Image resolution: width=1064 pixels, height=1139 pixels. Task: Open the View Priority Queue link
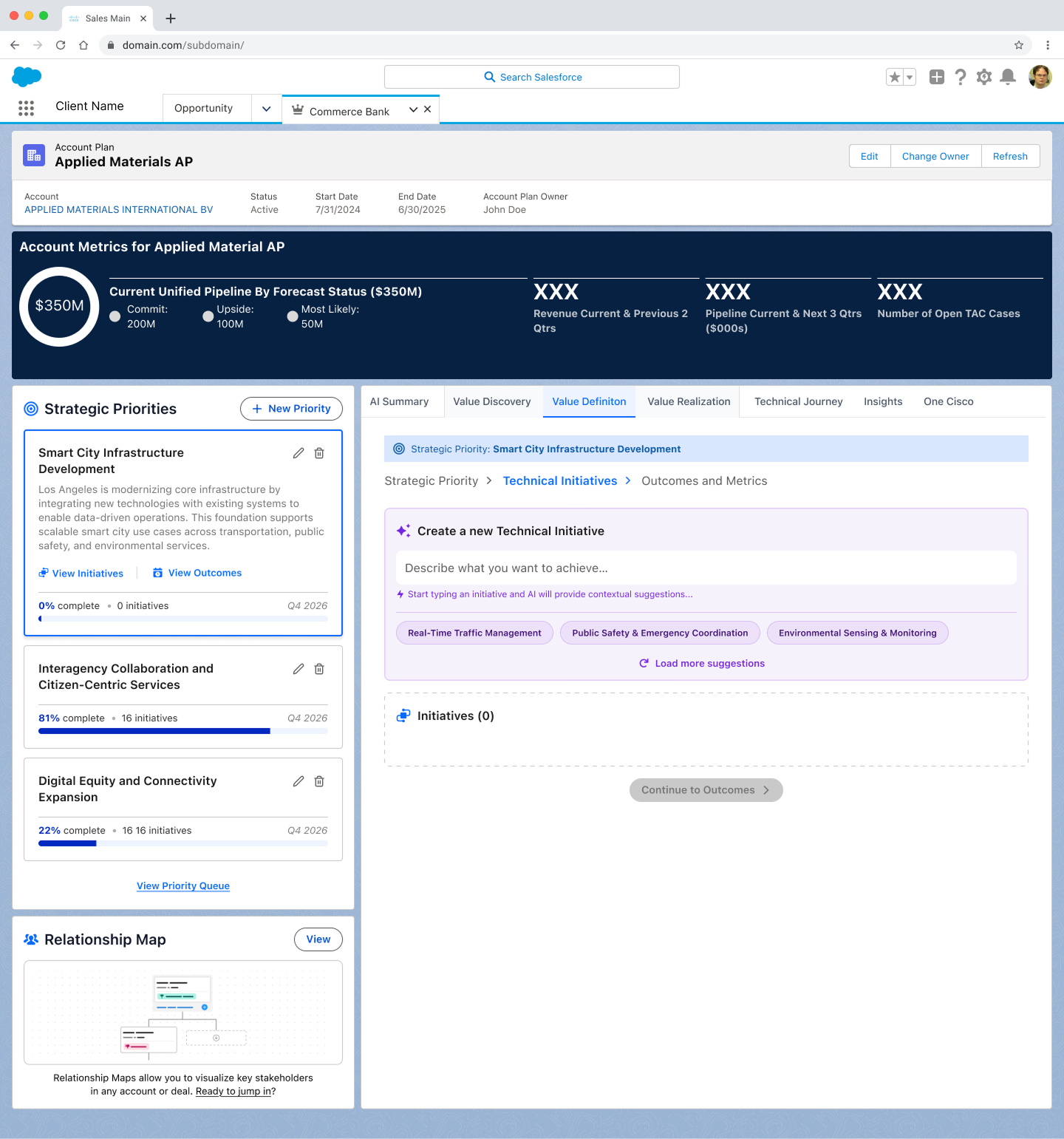[x=183, y=885]
